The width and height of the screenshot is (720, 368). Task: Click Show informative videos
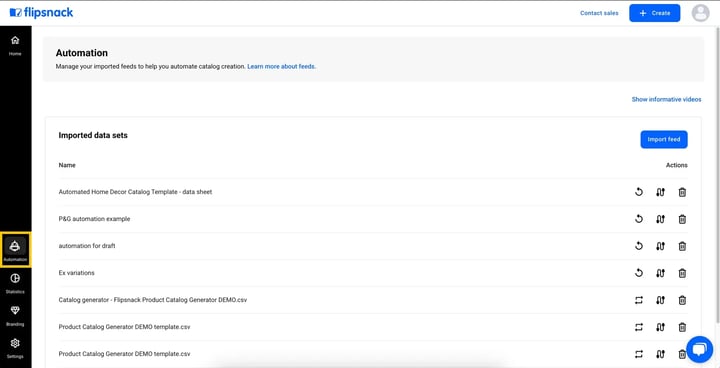click(666, 99)
